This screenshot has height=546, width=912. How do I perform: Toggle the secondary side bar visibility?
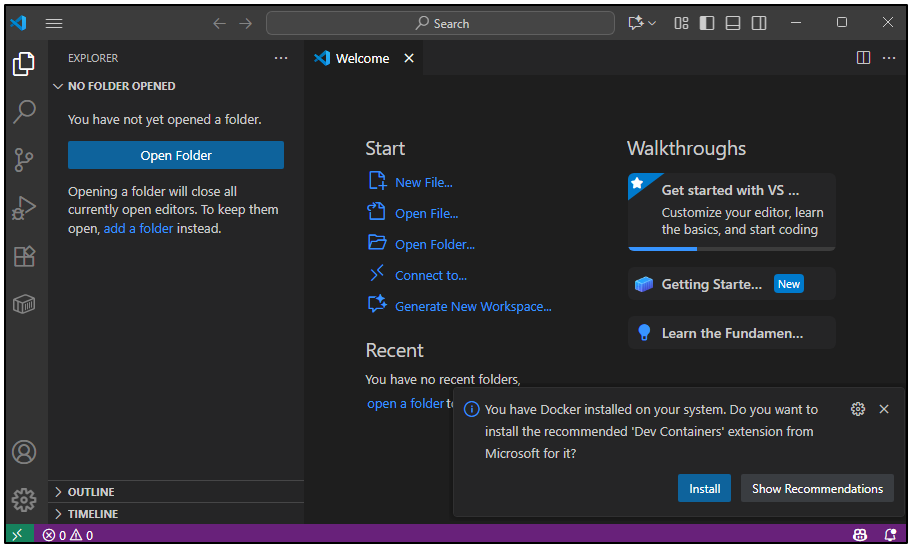[759, 23]
